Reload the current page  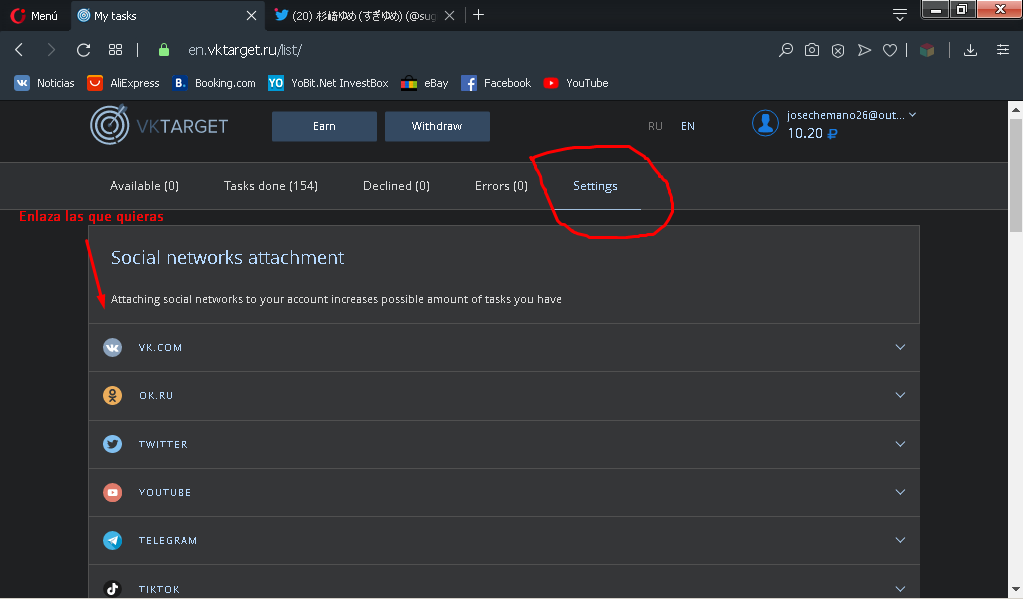84,50
